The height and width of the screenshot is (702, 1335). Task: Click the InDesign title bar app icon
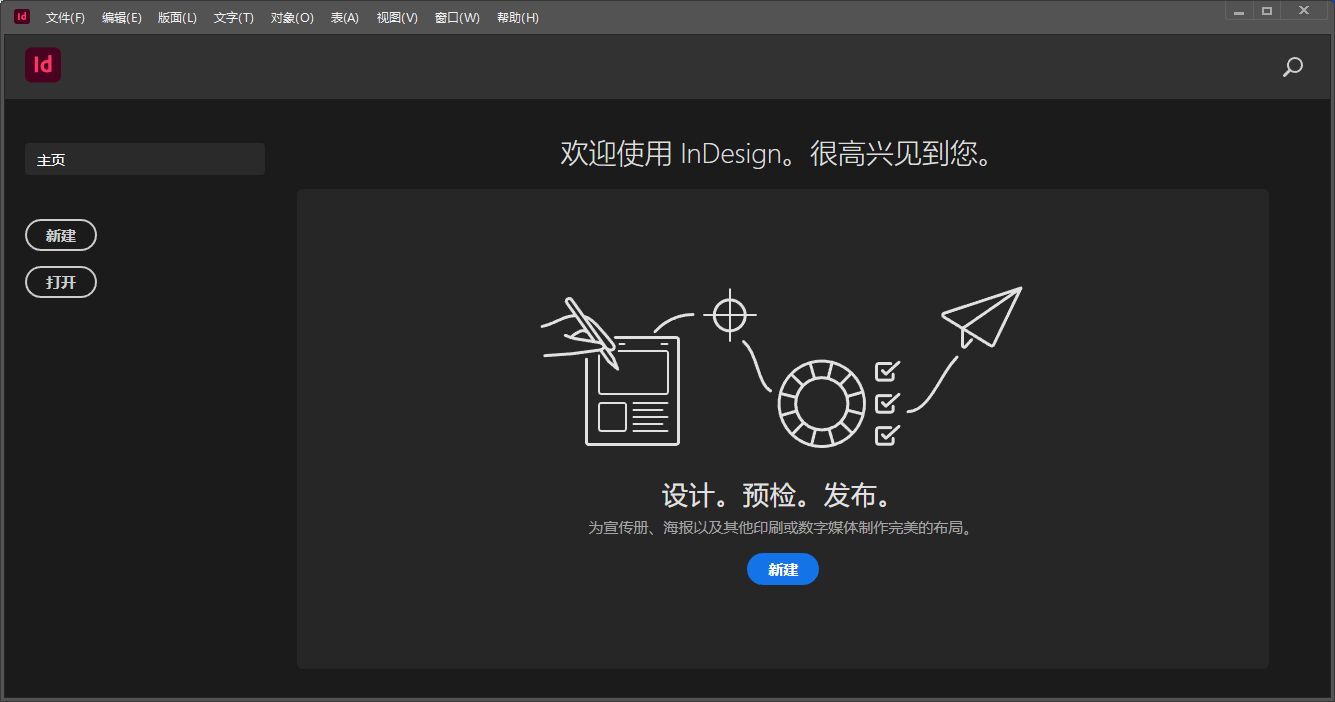22,16
